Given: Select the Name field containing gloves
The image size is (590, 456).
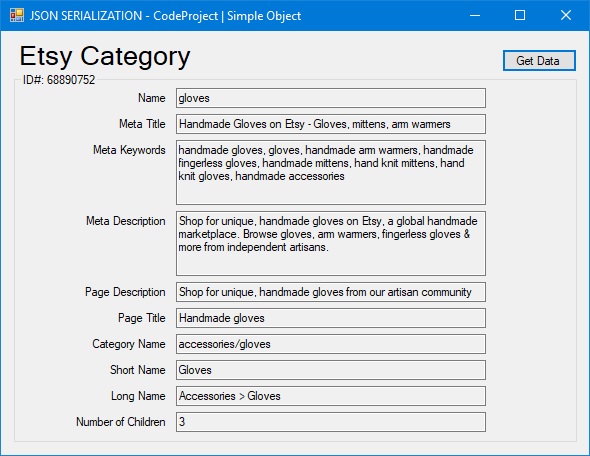Looking at the screenshot, I should (331, 98).
